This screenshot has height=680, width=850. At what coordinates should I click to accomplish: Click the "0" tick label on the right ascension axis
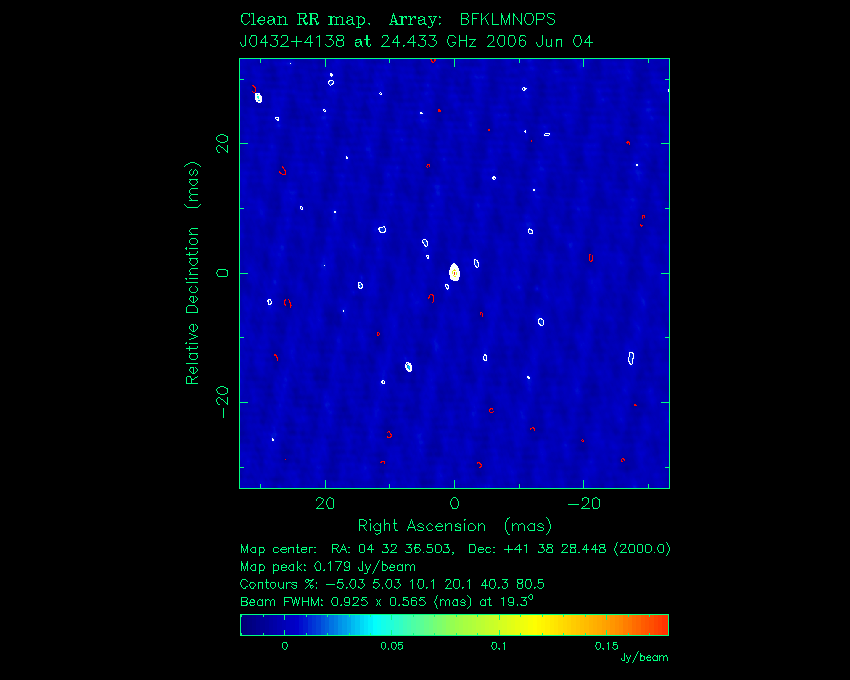[x=455, y=504]
